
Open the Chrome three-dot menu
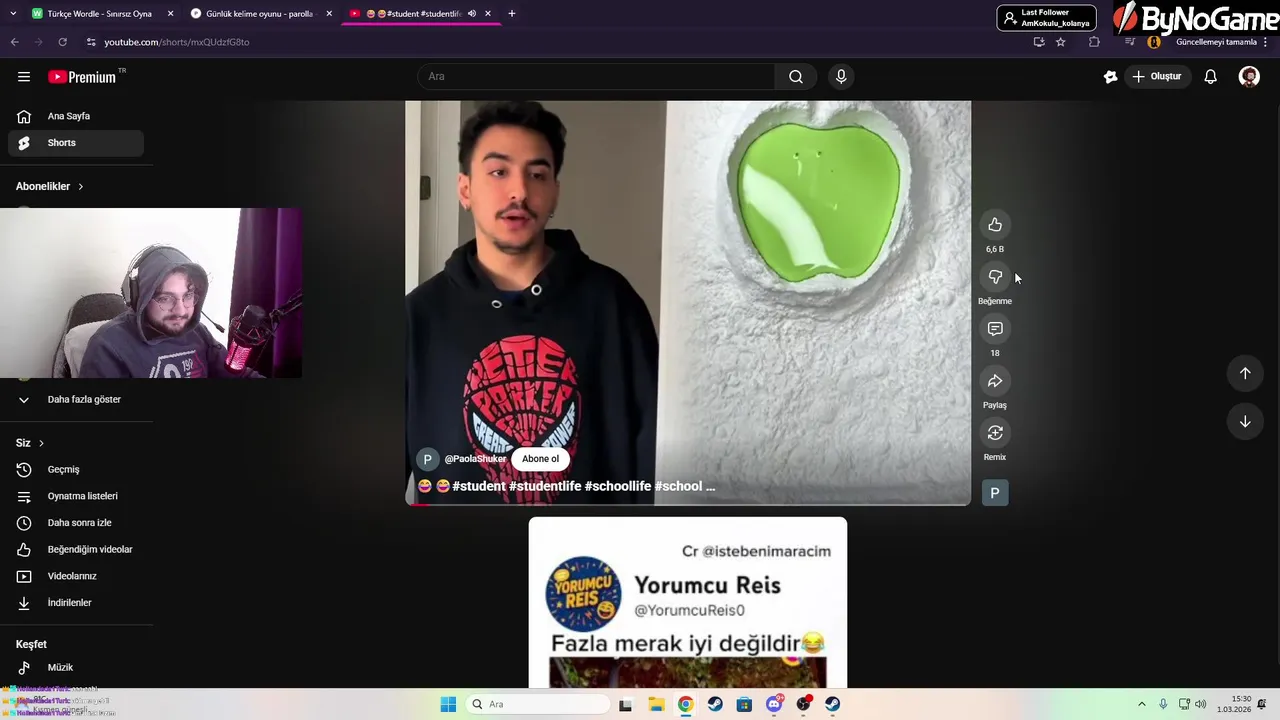tap(1266, 42)
